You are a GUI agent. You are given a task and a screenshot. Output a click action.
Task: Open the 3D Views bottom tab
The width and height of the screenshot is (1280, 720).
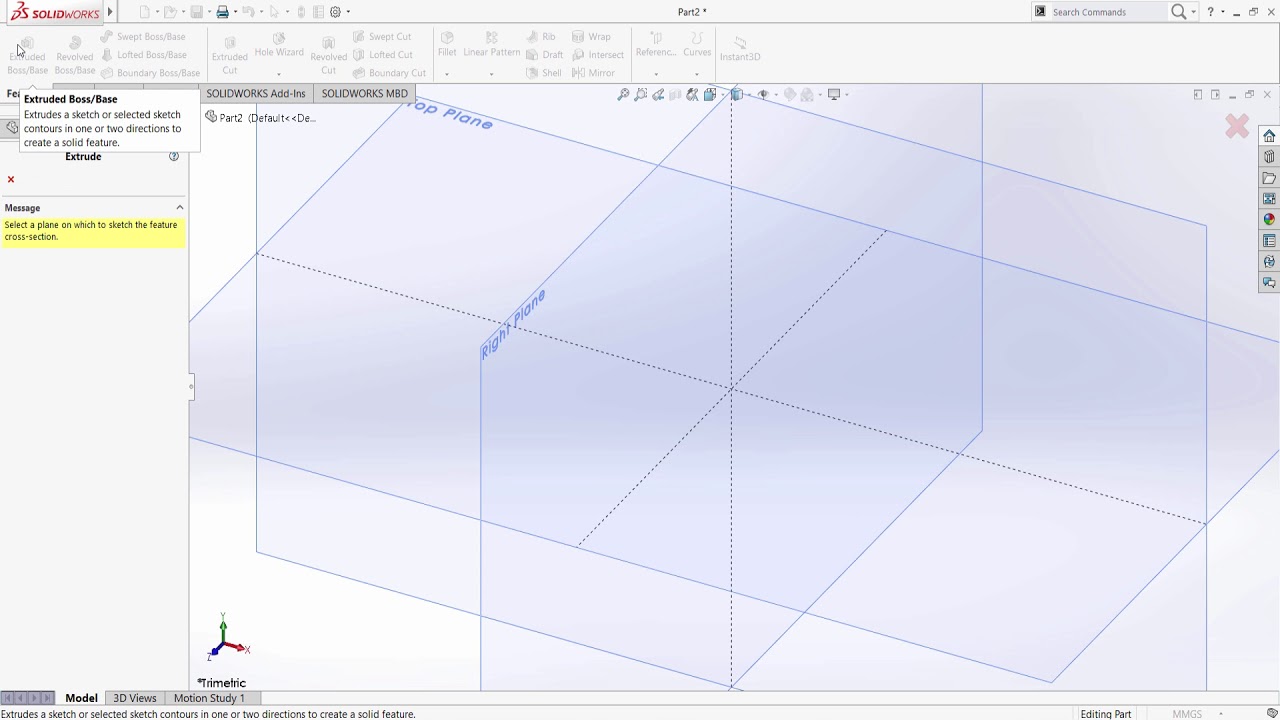coord(135,698)
